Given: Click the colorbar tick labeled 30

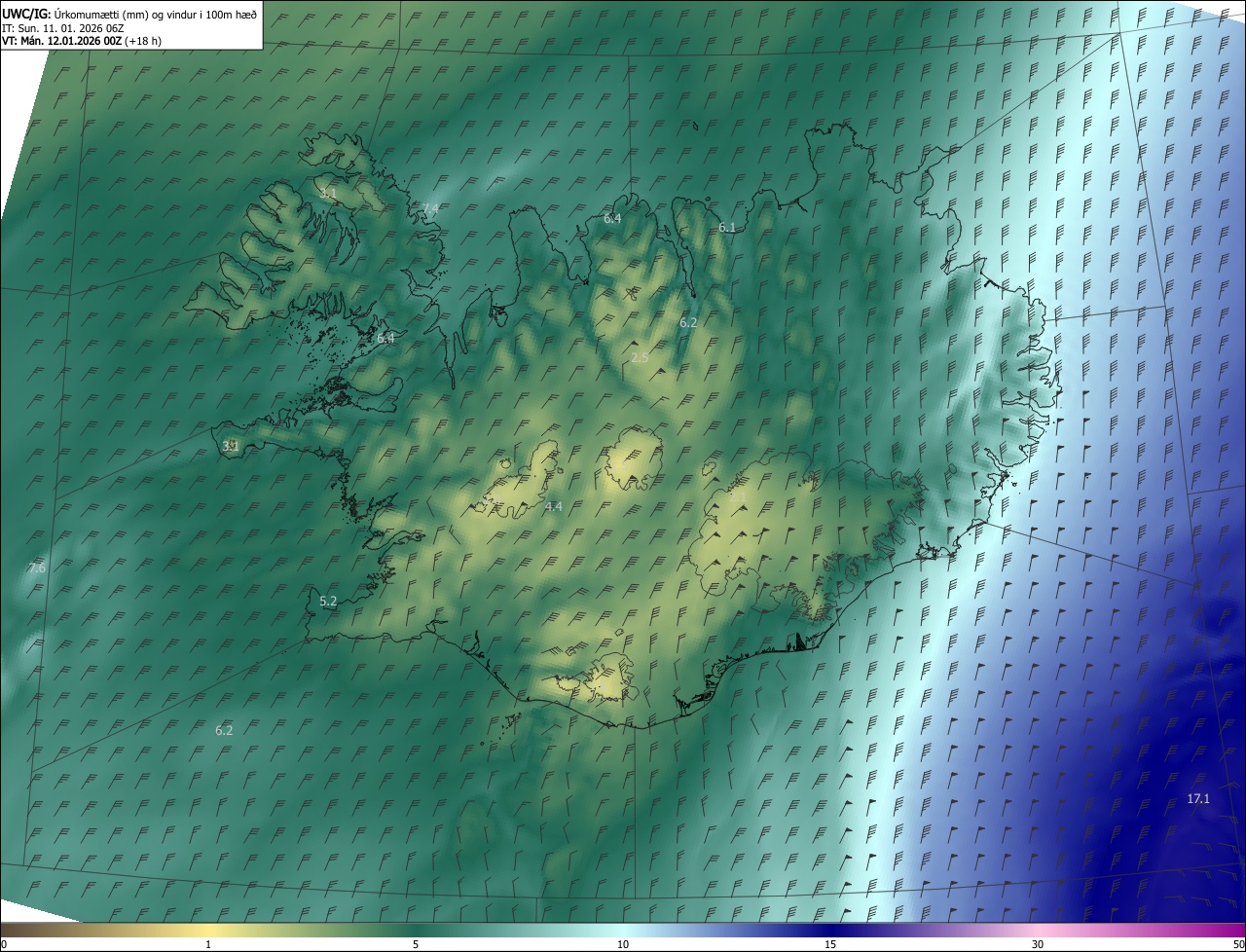Looking at the screenshot, I should pos(1038,944).
